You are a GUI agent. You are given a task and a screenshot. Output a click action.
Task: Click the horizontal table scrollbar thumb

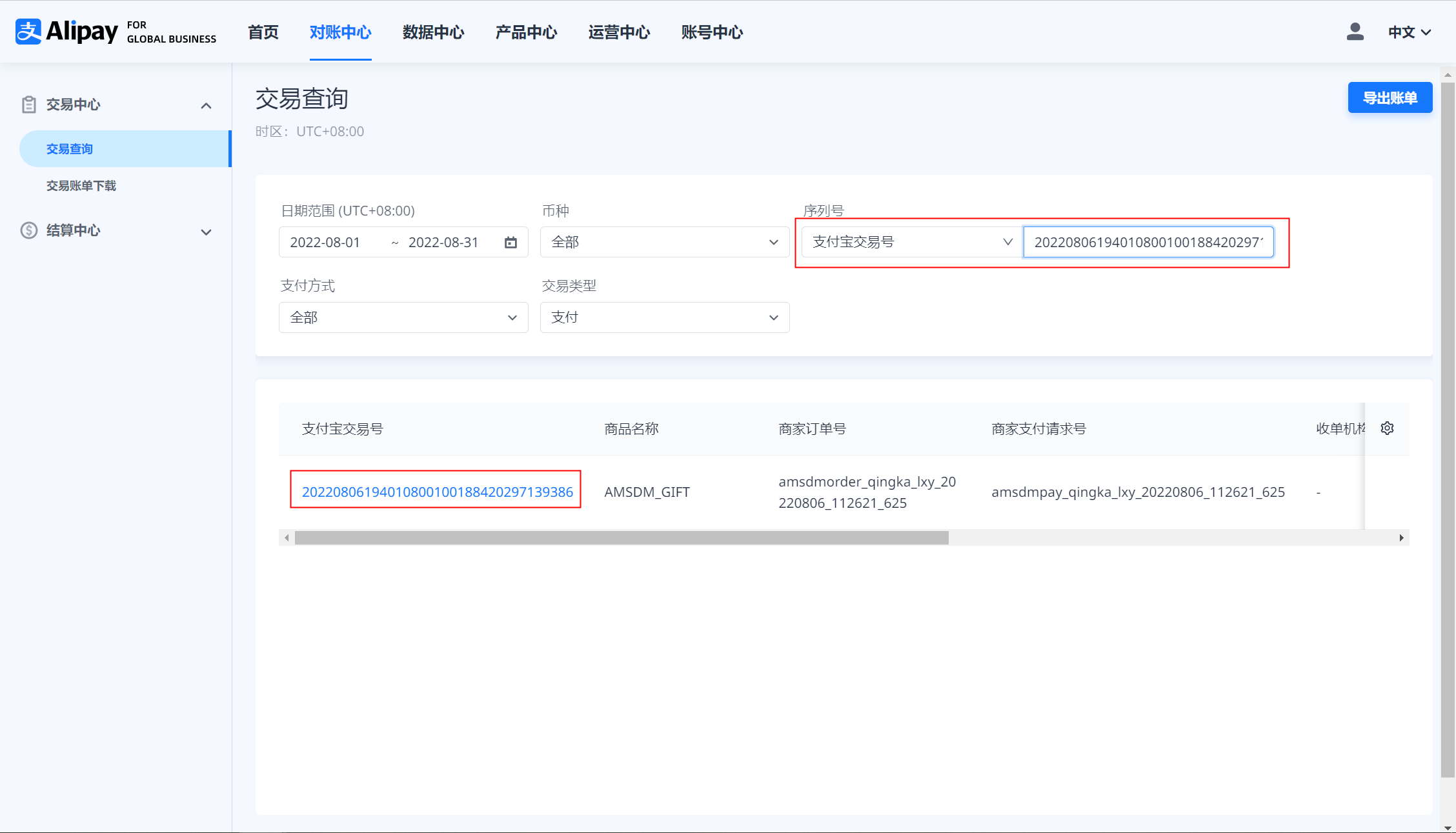click(621, 538)
